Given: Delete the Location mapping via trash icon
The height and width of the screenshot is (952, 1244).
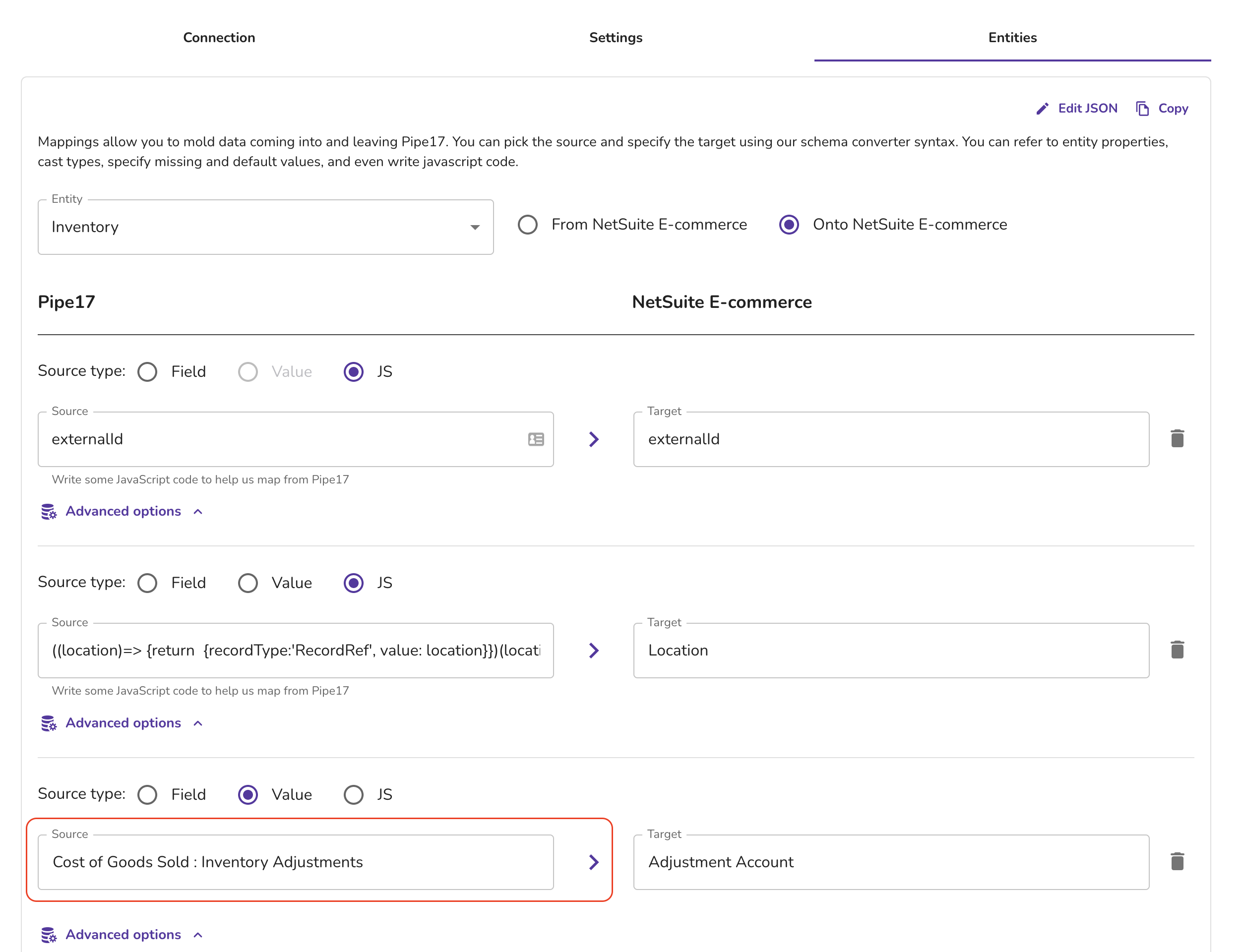Looking at the screenshot, I should (1177, 650).
